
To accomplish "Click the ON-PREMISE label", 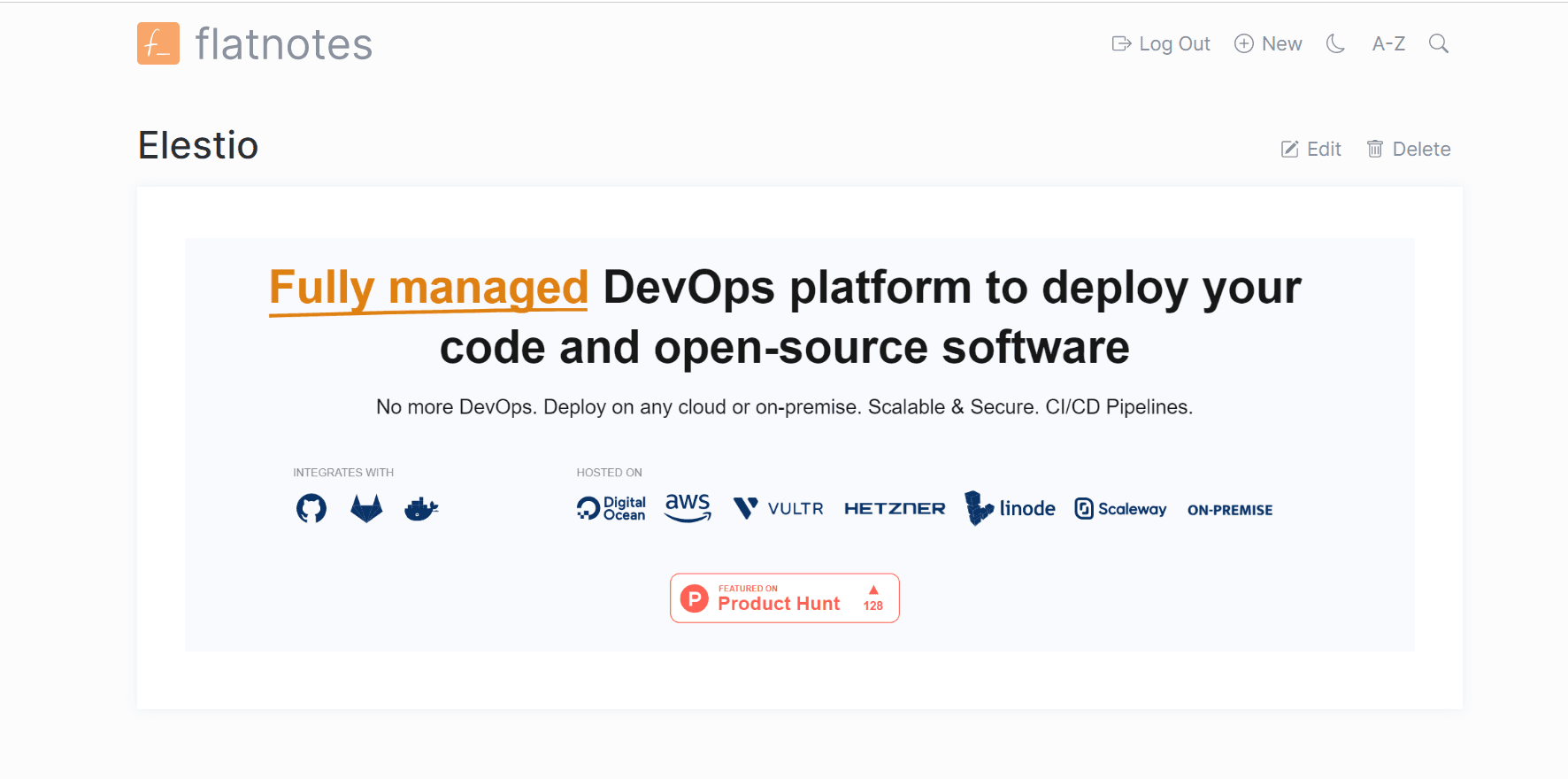I will point(1230,510).
